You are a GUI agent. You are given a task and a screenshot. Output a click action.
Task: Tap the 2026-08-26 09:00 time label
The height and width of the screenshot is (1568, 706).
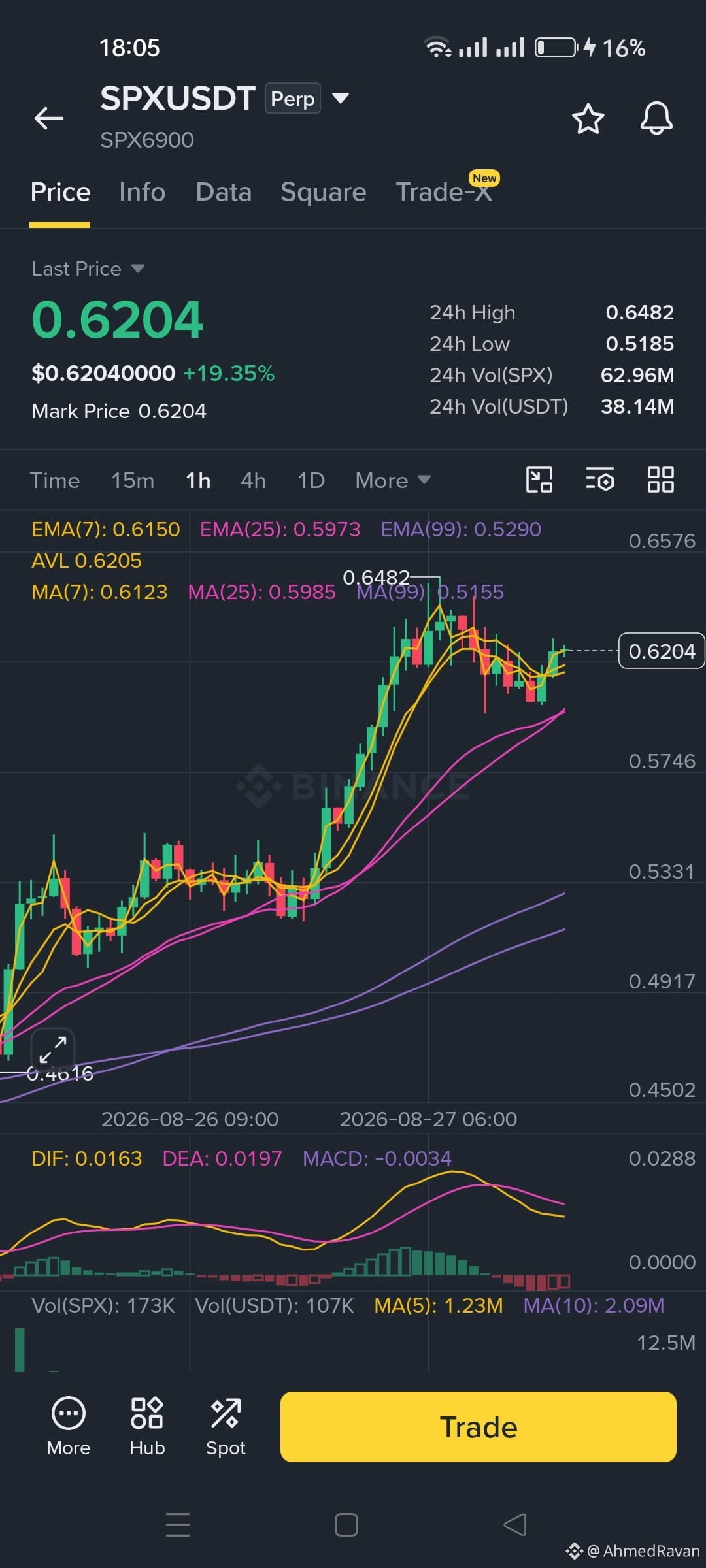coord(190,1119)
